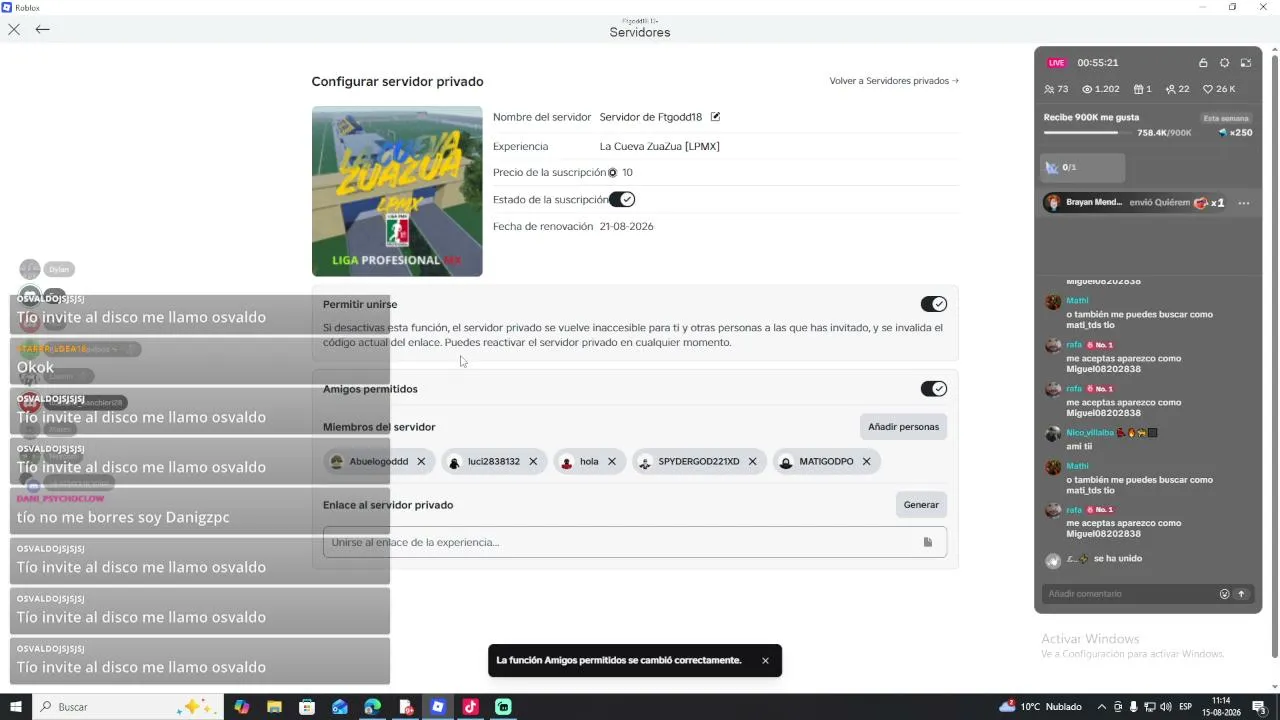This screenshot has width=1280, height=720.
Task: Click the eye views counter showing 1.202
Action: click(x=1101, y=89)
